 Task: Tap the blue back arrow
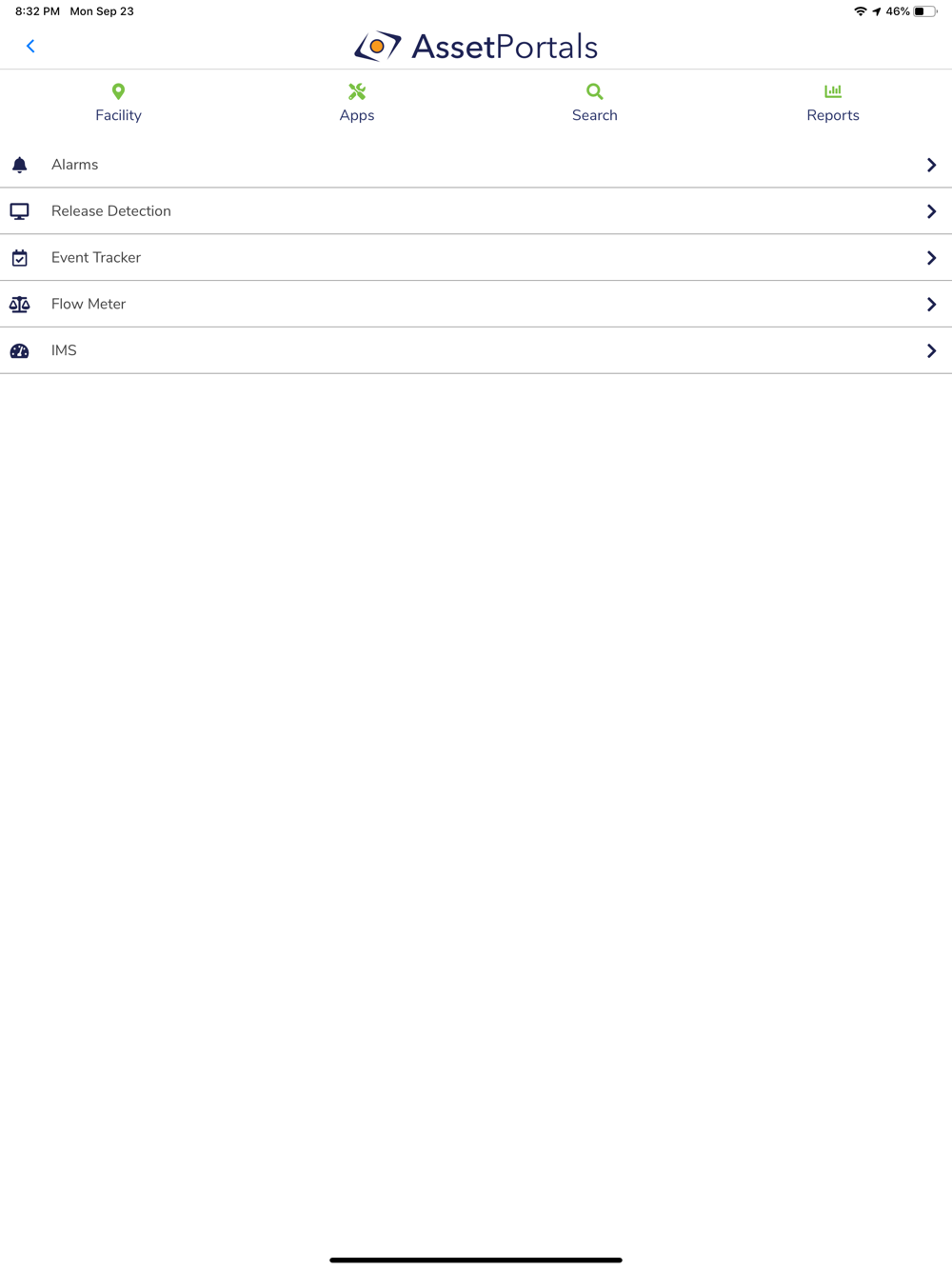(30, 46)
